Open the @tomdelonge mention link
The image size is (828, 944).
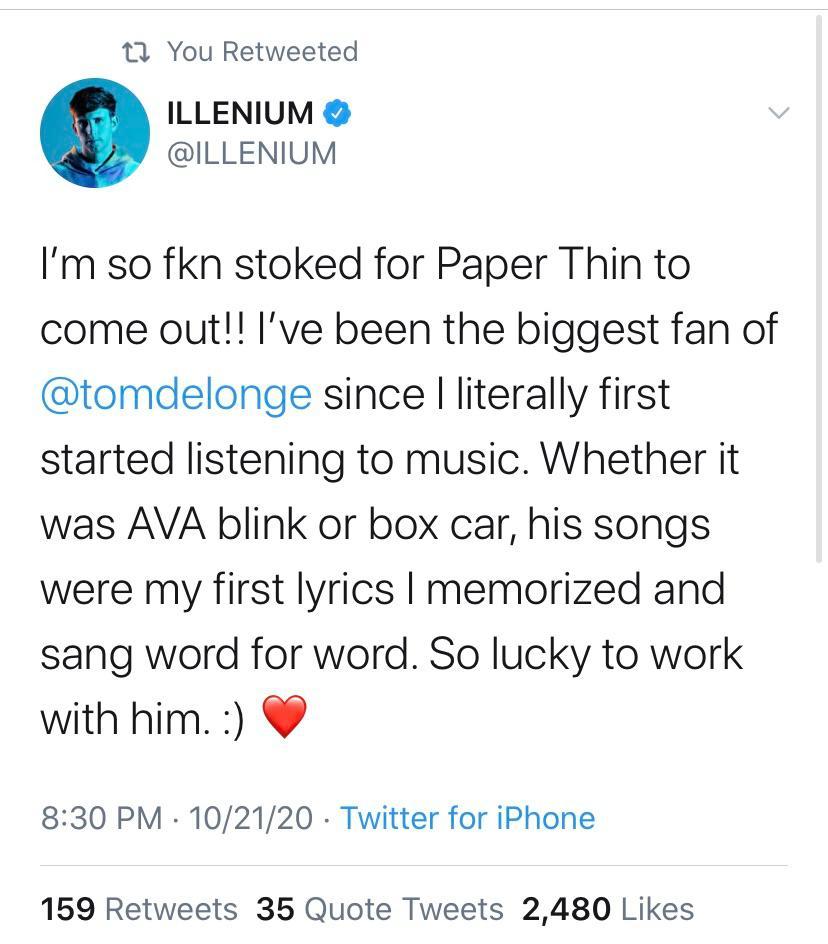coord(174,394)
